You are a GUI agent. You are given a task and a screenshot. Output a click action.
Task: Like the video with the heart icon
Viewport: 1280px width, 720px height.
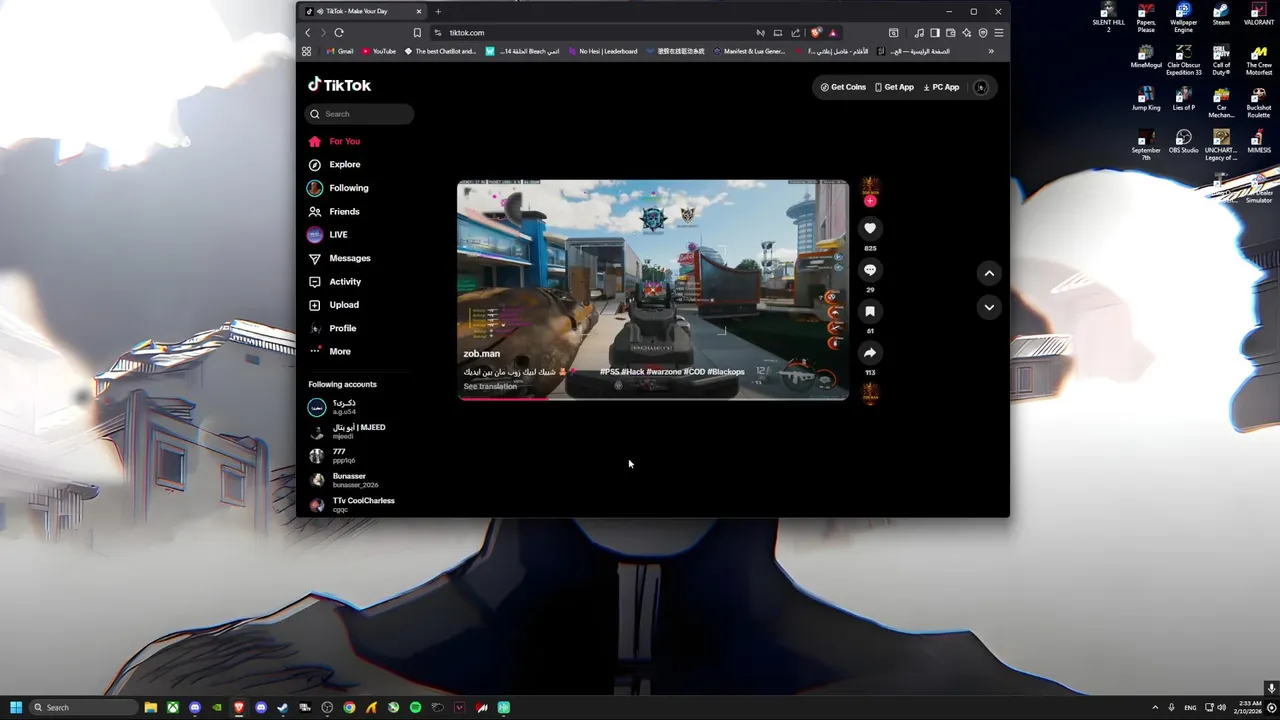(870, 228)
